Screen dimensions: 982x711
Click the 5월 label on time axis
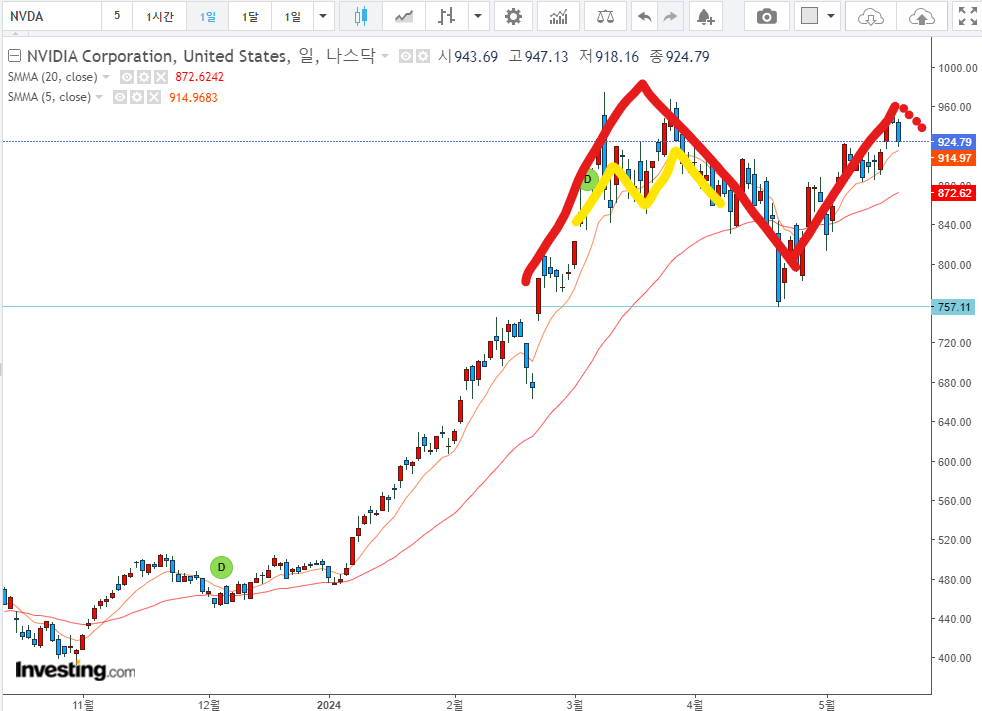(827, 705)
